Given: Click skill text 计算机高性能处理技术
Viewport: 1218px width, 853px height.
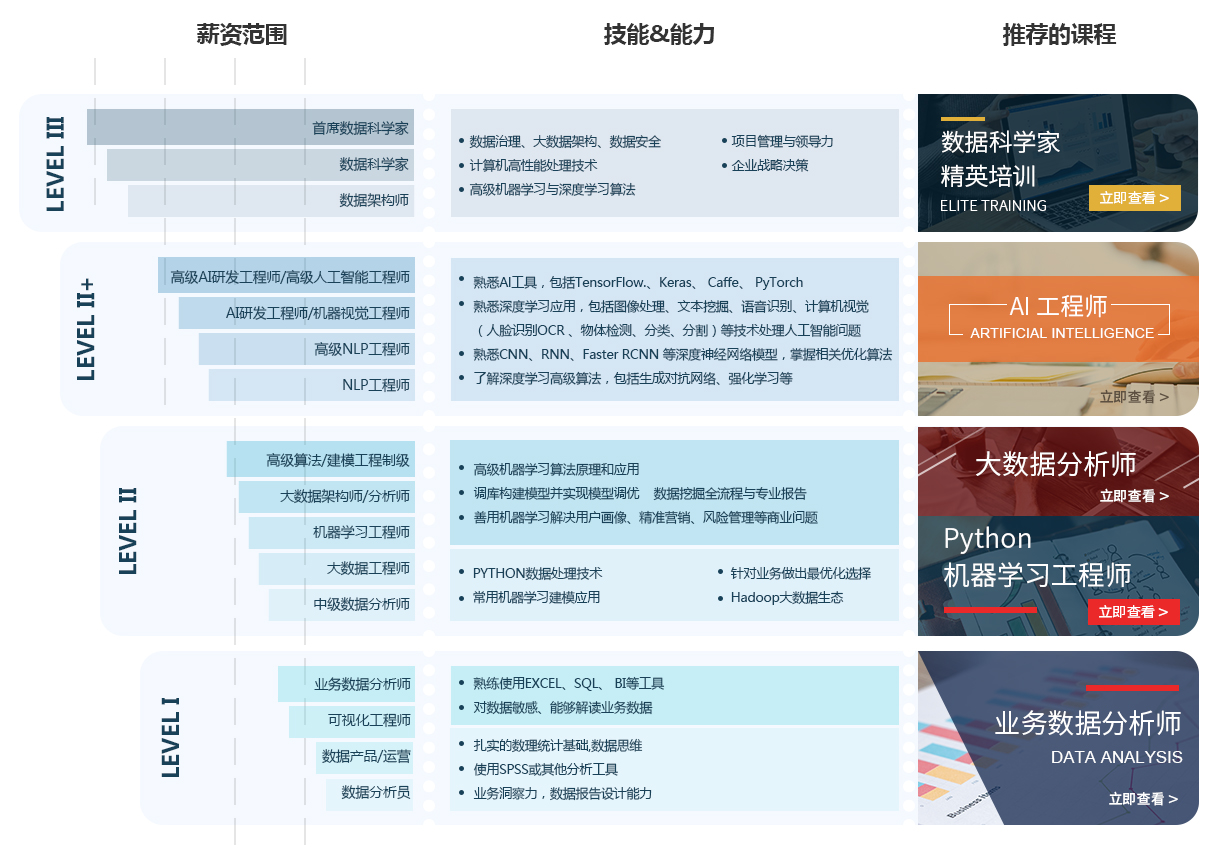Looking at the screenshot, I should point(533,166).
